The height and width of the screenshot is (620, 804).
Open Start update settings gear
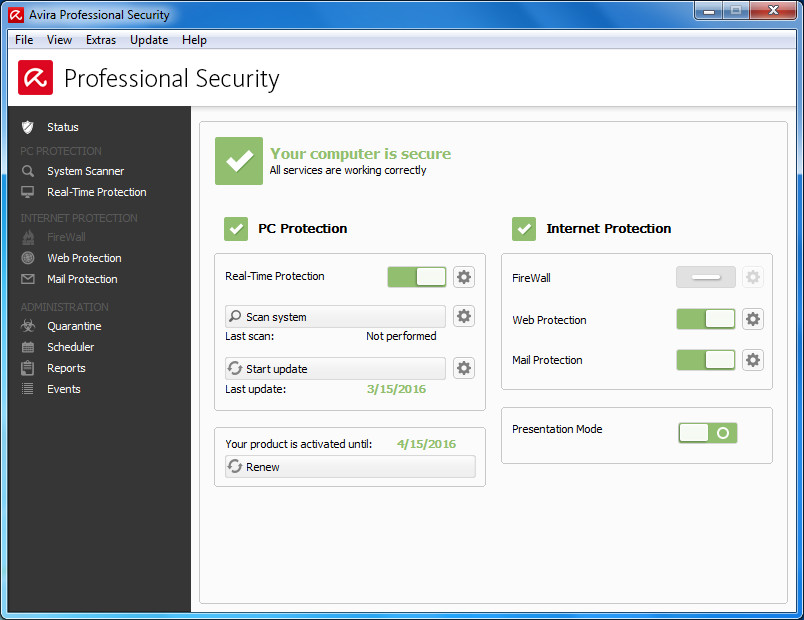click(464, 368)
